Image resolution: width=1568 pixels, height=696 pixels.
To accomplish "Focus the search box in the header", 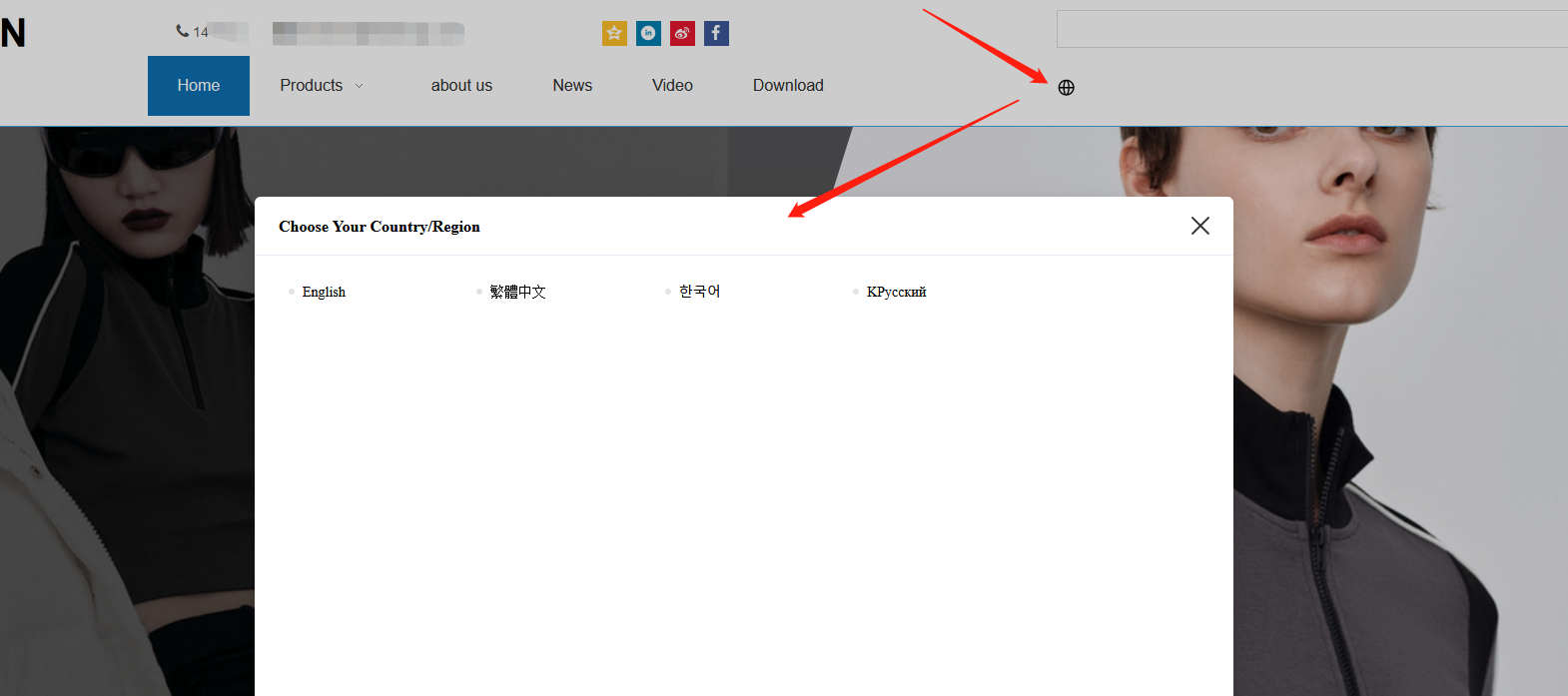I will tap(1310, 30).
